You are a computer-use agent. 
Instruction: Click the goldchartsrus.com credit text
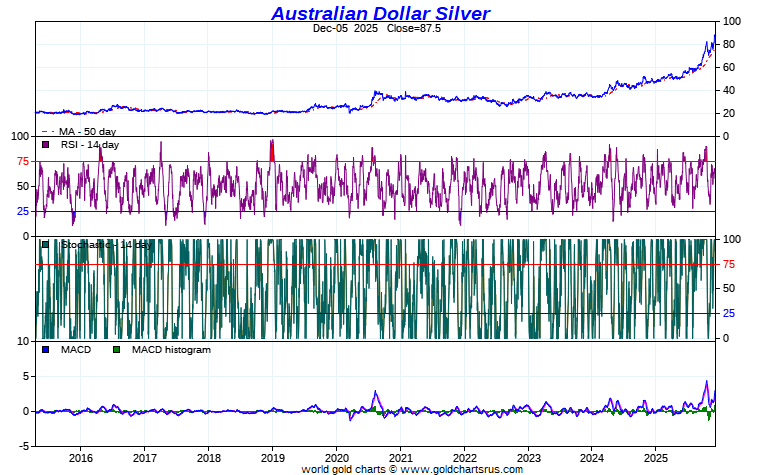tap(412, 469)
